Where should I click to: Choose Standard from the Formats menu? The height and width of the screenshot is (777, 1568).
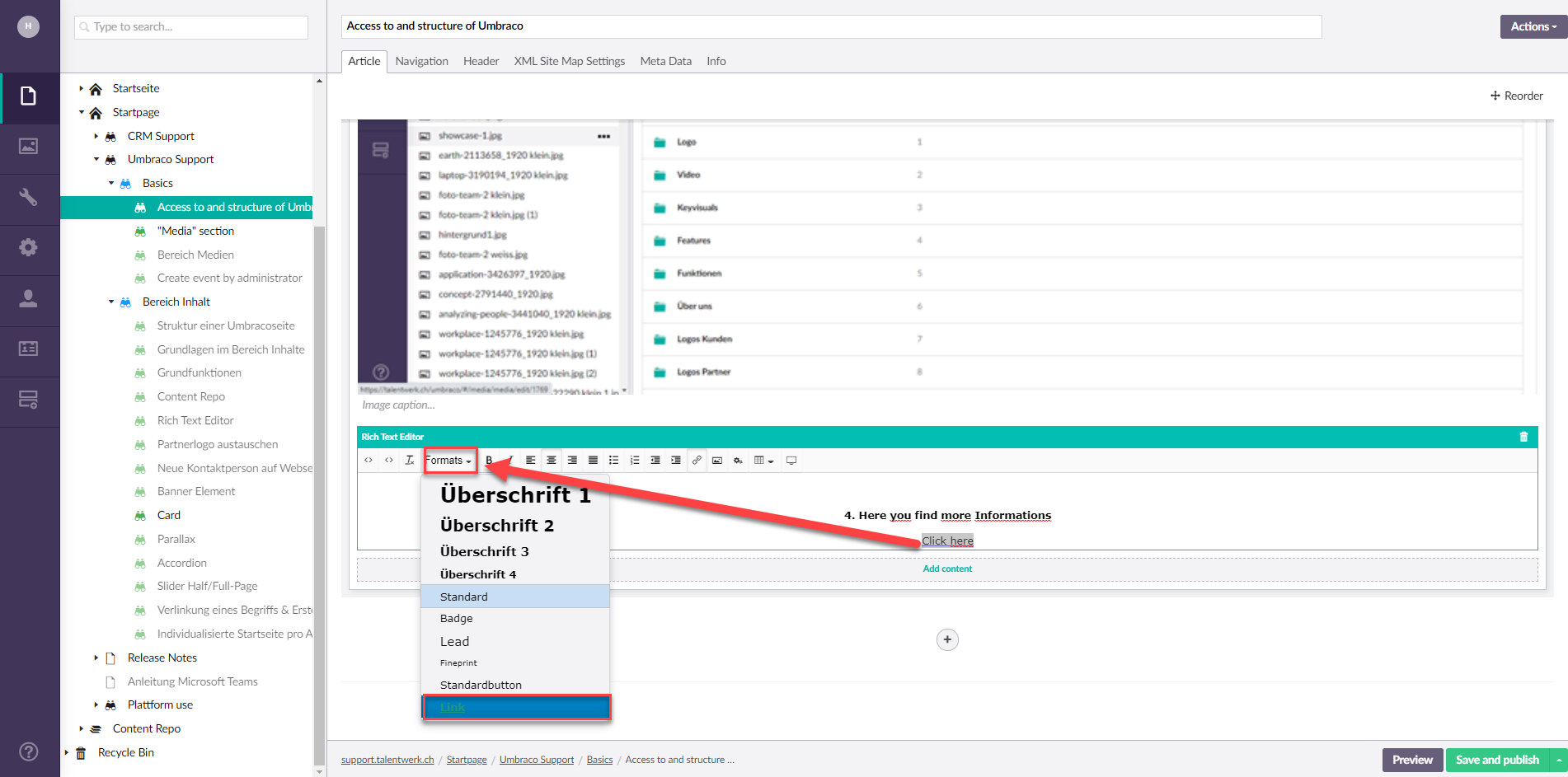[x=515, y=597]
